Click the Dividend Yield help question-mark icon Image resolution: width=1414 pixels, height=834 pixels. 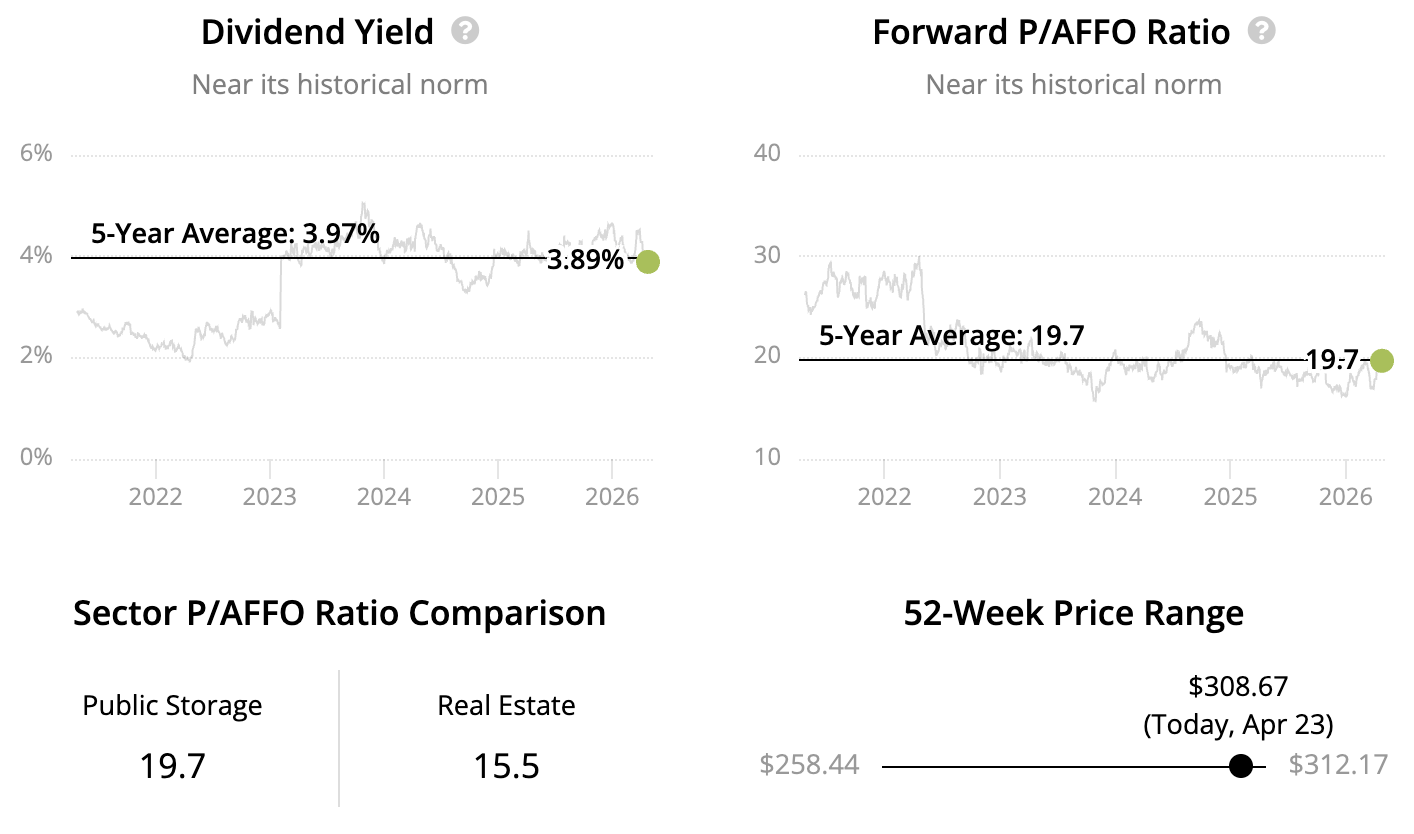(465, 31)
